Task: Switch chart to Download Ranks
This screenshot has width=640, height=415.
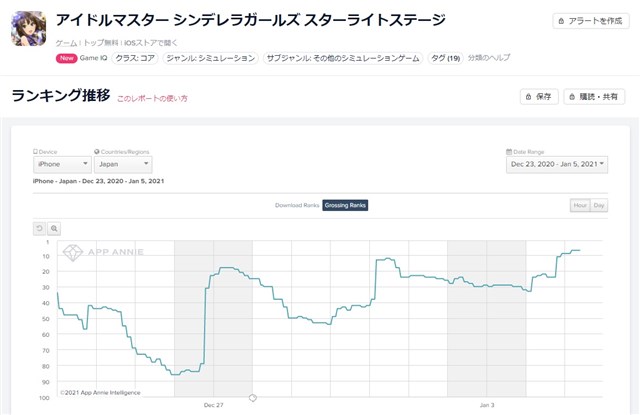Action: click(x=297, y=205)
